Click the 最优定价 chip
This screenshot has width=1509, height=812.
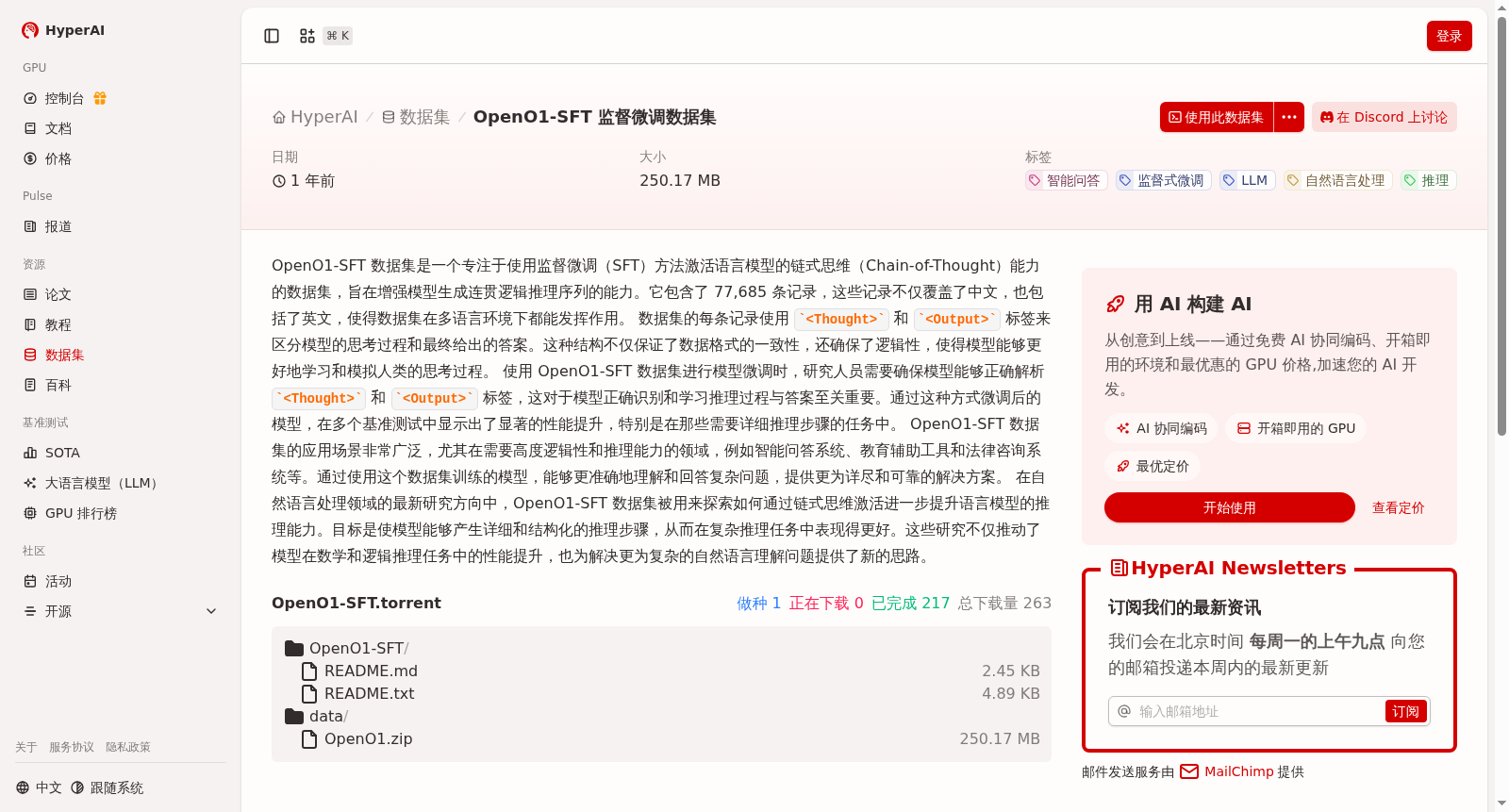click(1152, 466)
